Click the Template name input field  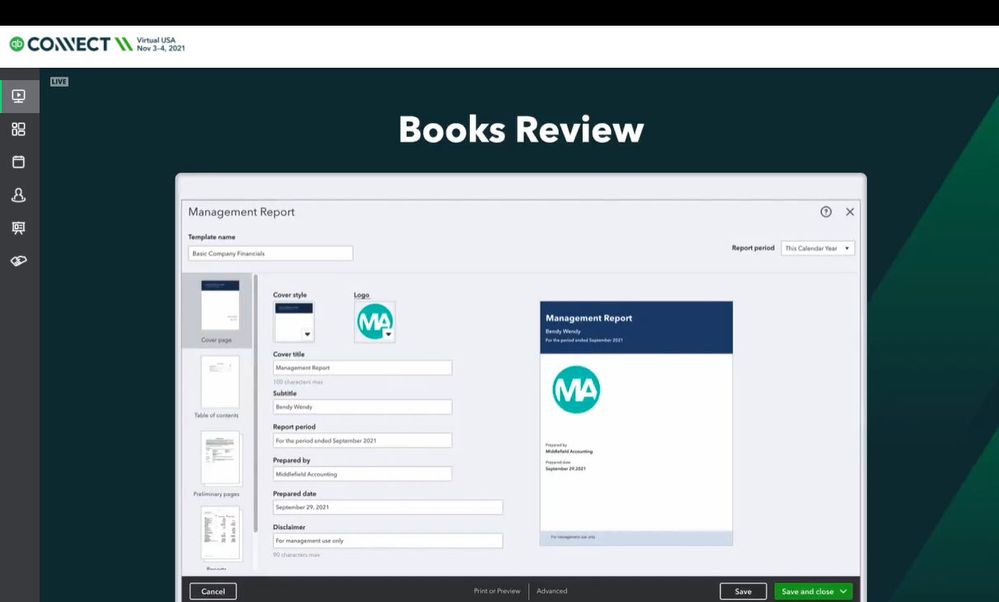click(x=270, y=254)
